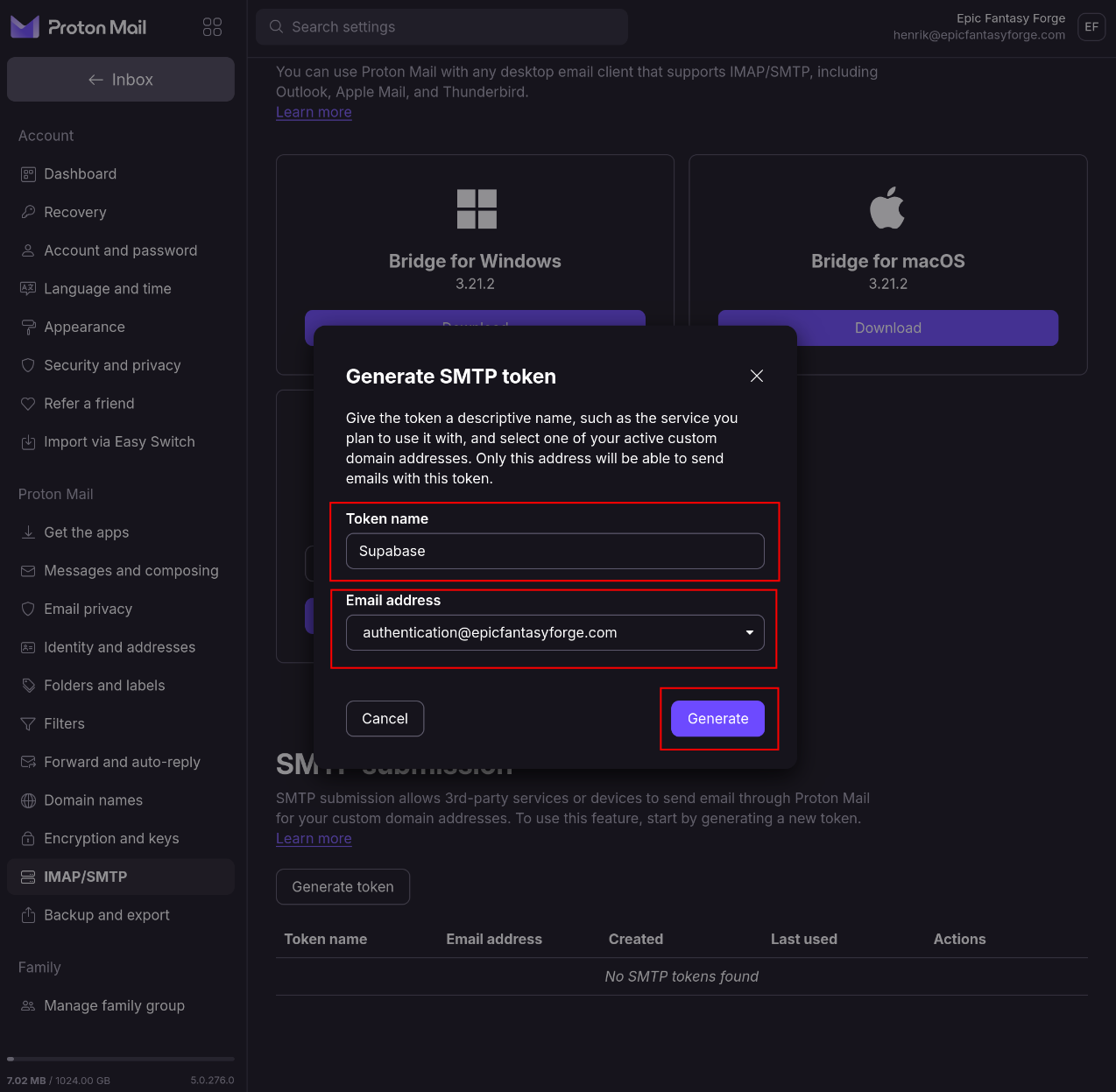Click the Filters funnel icon

coord(28,724)
